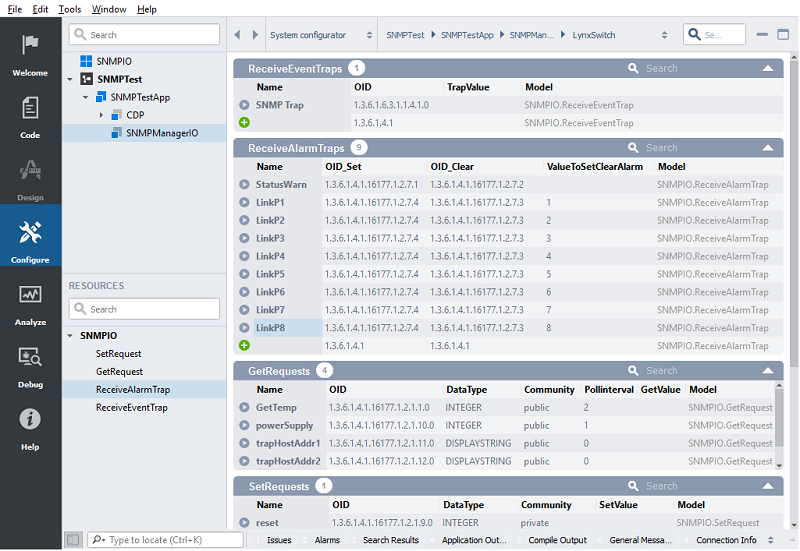Collapse the GetRequests section

[x=767, y=371]
